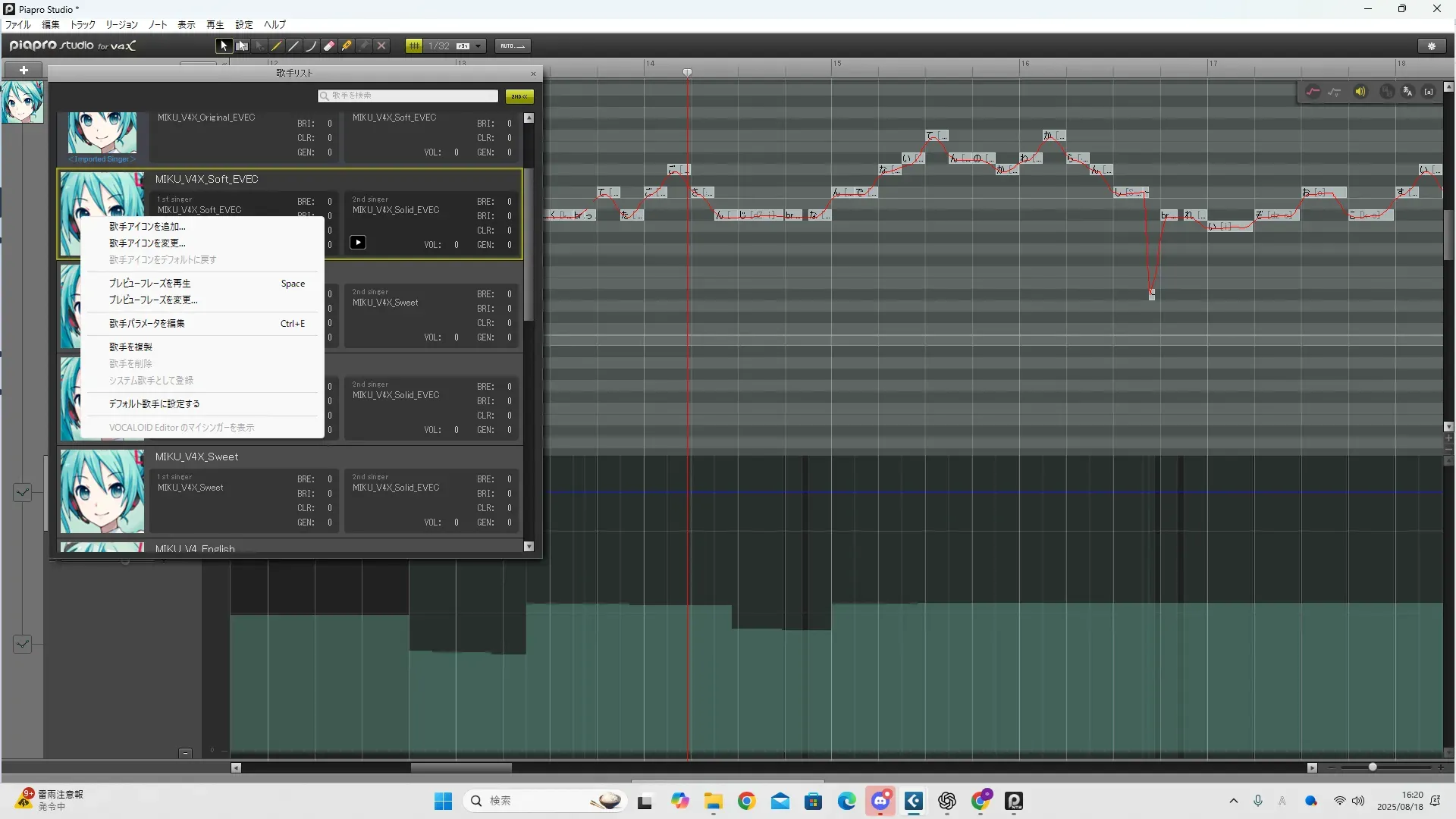The height and width of the screenshot is (819, 1456).
Task: Expand the upper track lane chevron
Action: [22, 492]
